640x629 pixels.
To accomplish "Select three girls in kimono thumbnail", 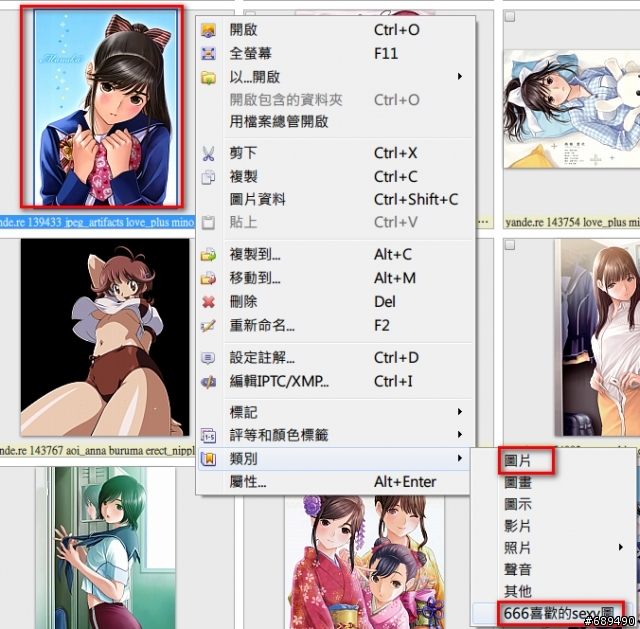I will pos(364,562).
